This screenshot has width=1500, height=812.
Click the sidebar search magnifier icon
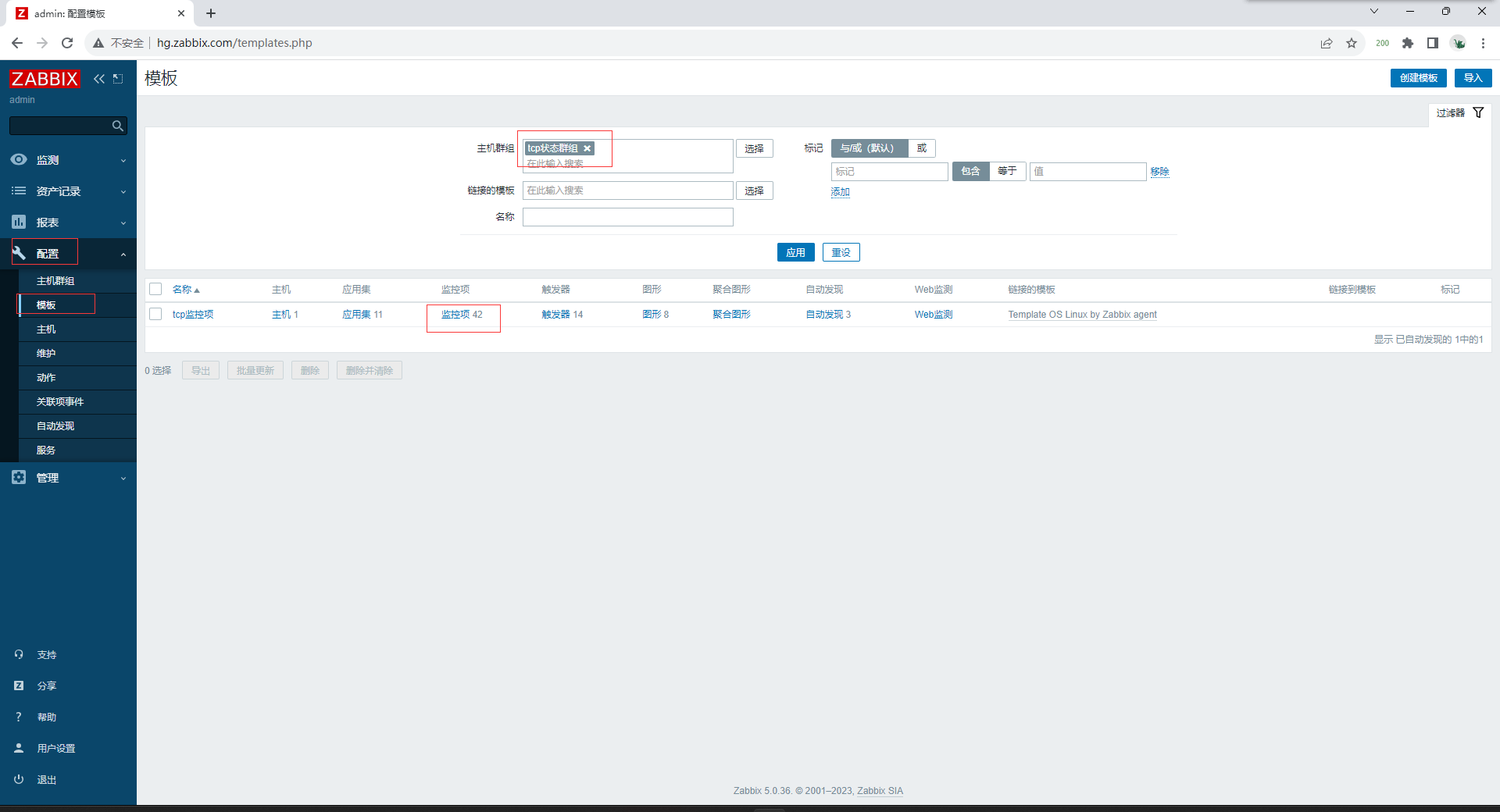[117, 126]
